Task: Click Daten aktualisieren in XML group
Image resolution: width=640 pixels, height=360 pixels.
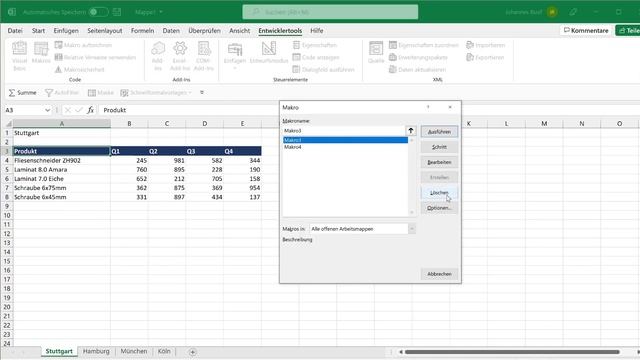Action: tap(418, 69)
